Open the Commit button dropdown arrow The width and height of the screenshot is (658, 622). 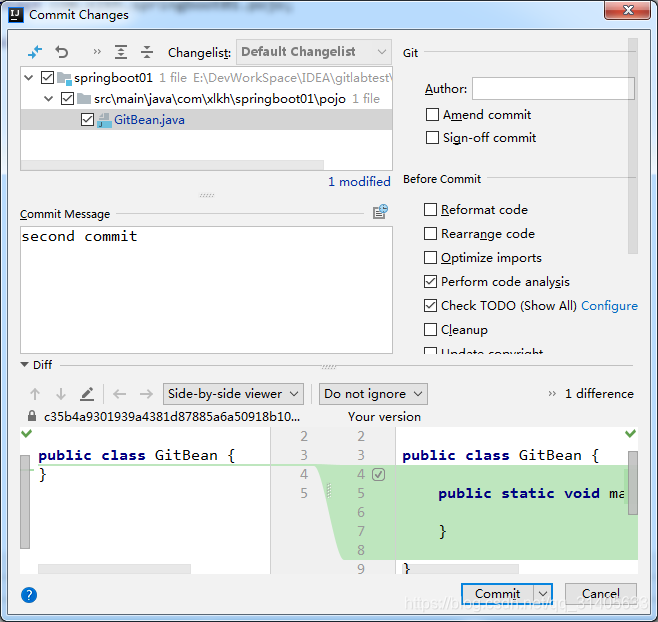tap(543, 594)
